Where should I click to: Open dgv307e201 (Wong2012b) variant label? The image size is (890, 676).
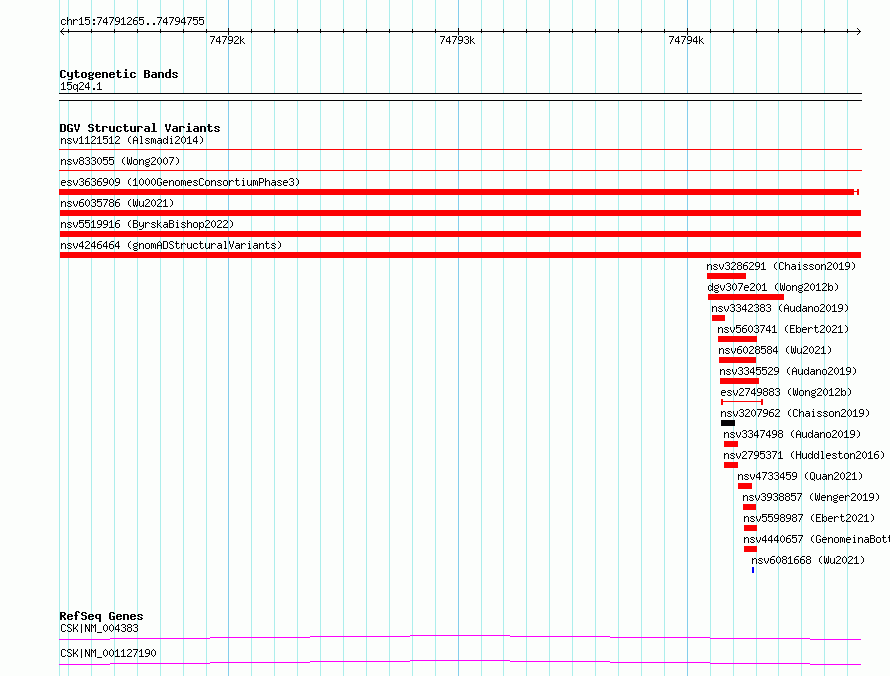click(773, 287)
